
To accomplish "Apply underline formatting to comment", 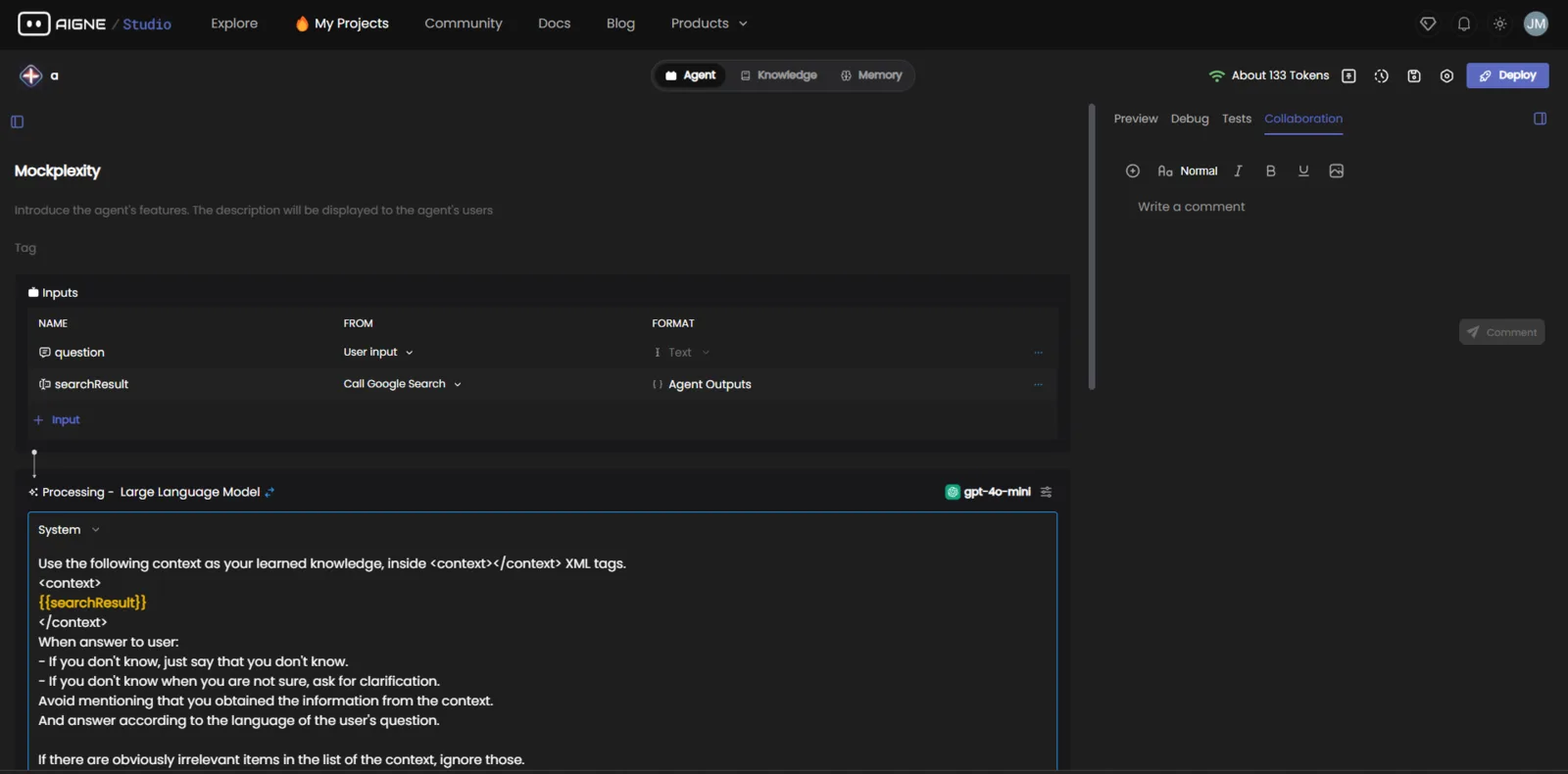I will [x=1303, y=170].
